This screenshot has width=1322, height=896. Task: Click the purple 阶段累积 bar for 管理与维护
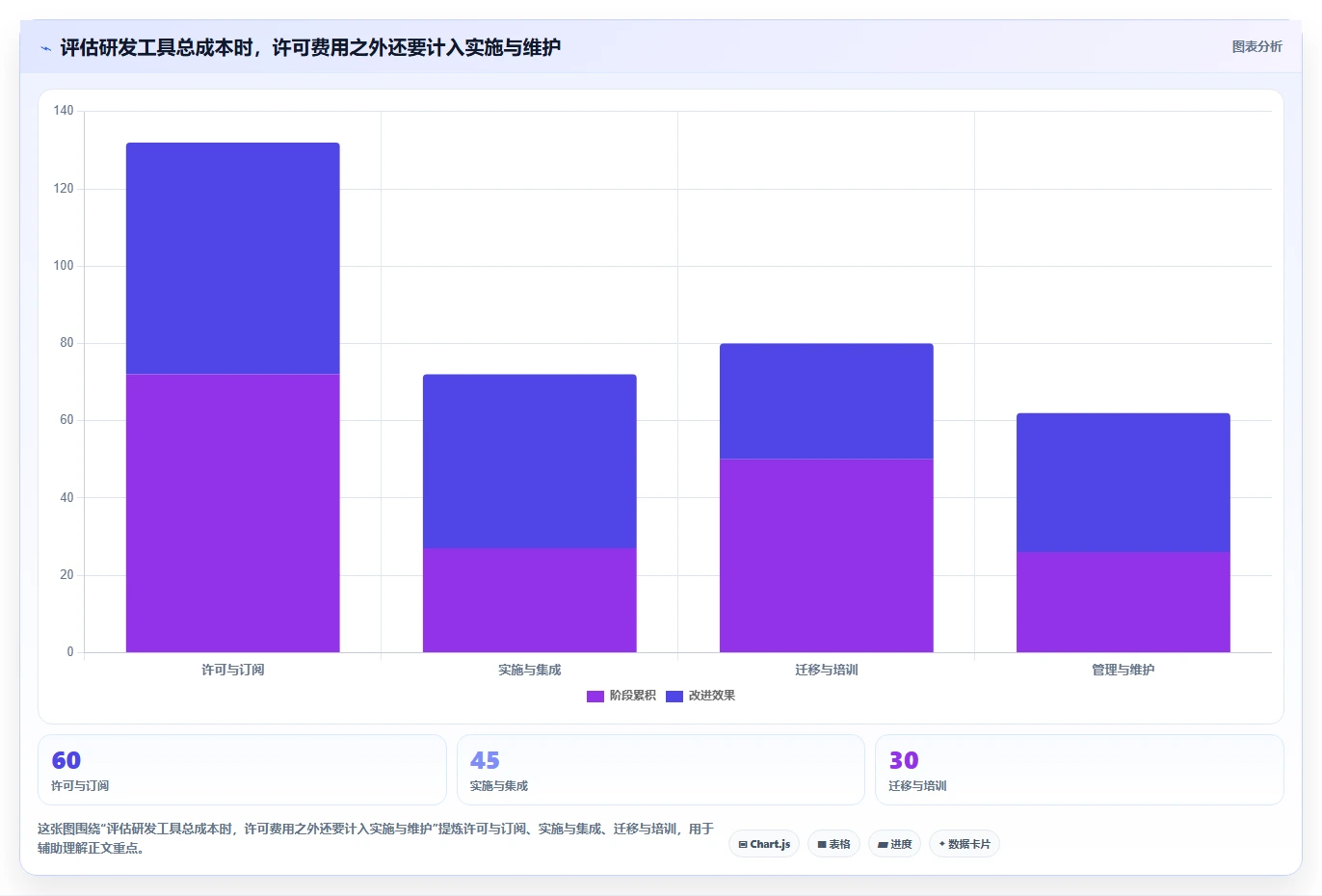point(1124,602)
